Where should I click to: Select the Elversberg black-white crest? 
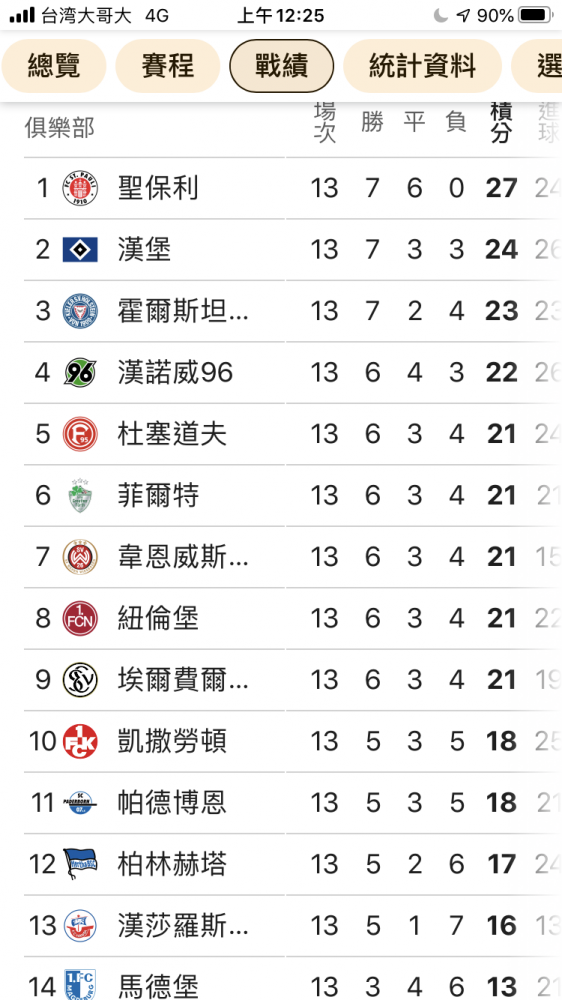[x=80, y=680]
